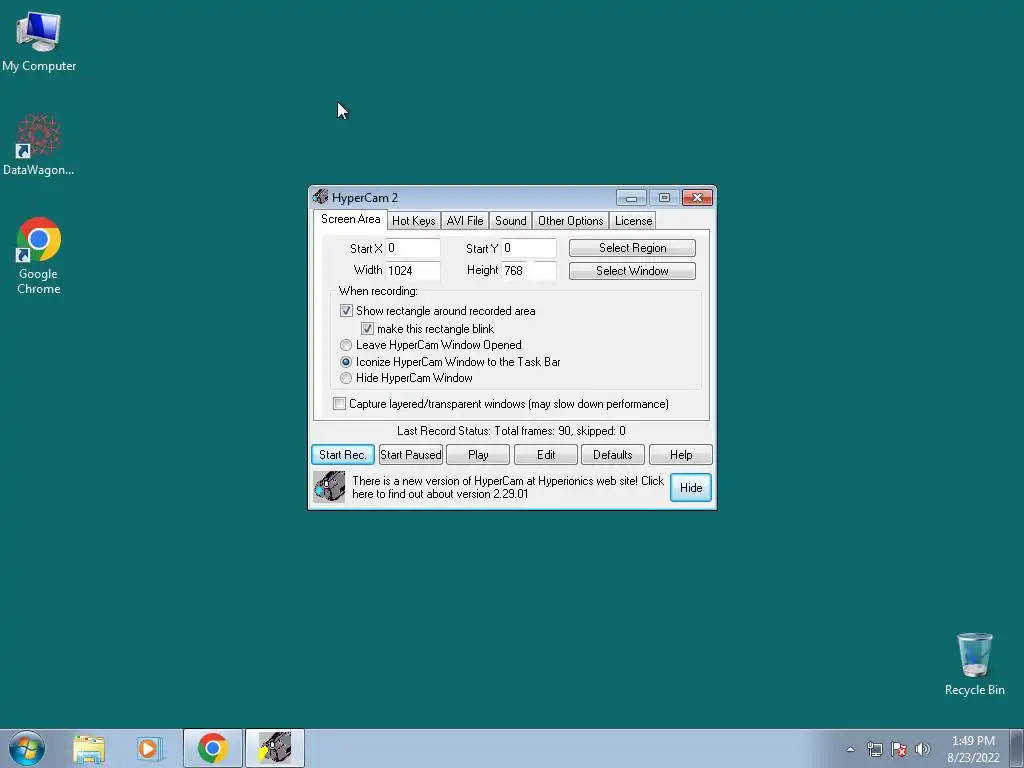Hide the new version notice

coord(691,488)
